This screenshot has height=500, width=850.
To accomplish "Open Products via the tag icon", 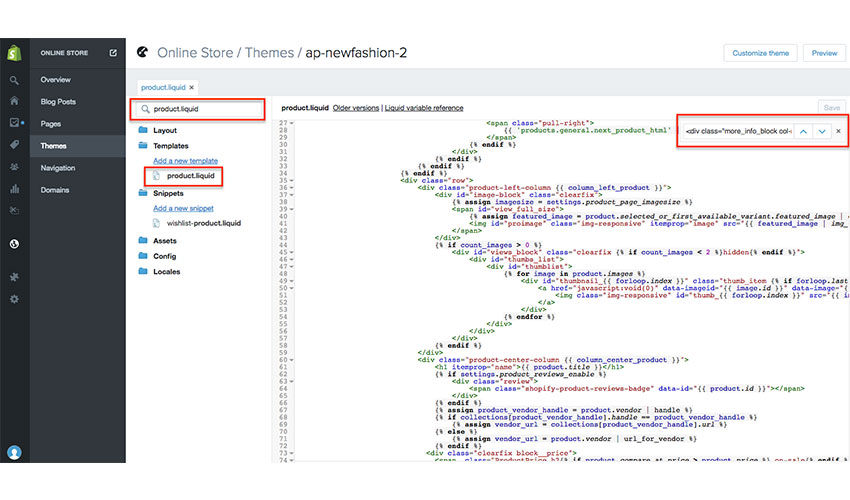I will [x=14, y=145].
